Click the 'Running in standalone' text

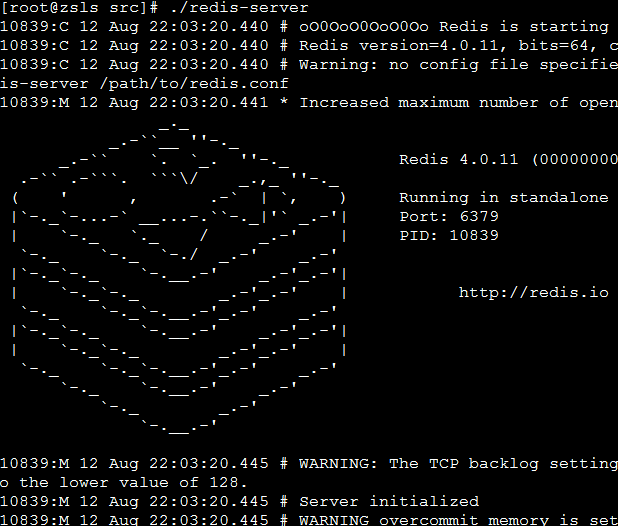504,197
